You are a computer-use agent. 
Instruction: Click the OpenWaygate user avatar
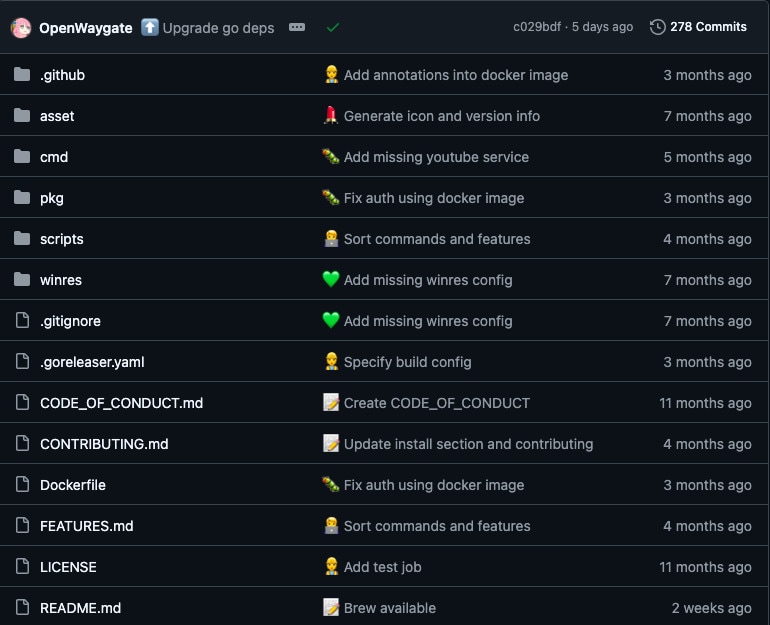21,28
